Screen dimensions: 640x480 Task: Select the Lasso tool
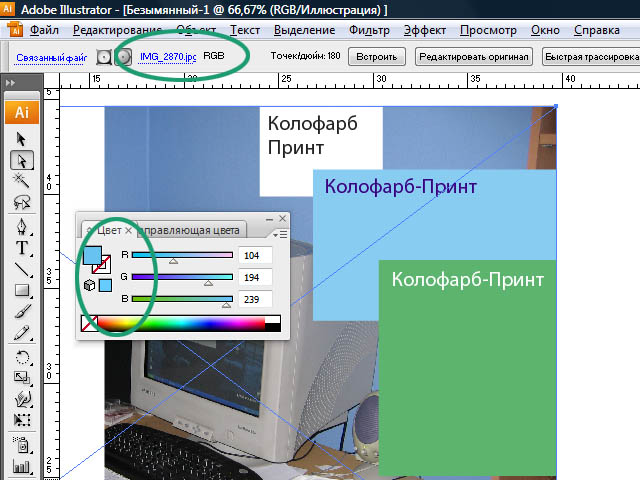click(x=21, y=202)
